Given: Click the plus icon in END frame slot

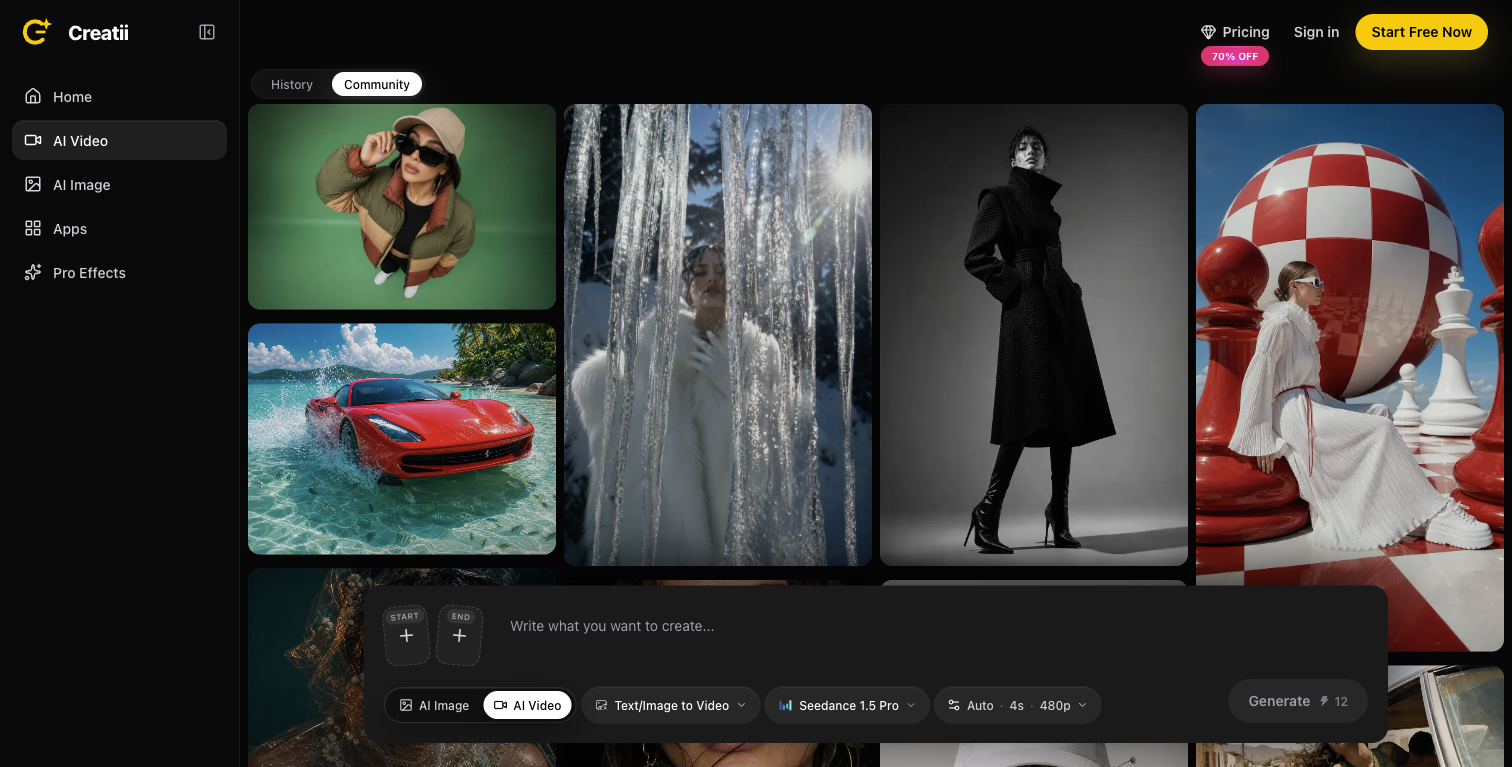Looking at the screenshot, I should [459, 636].
